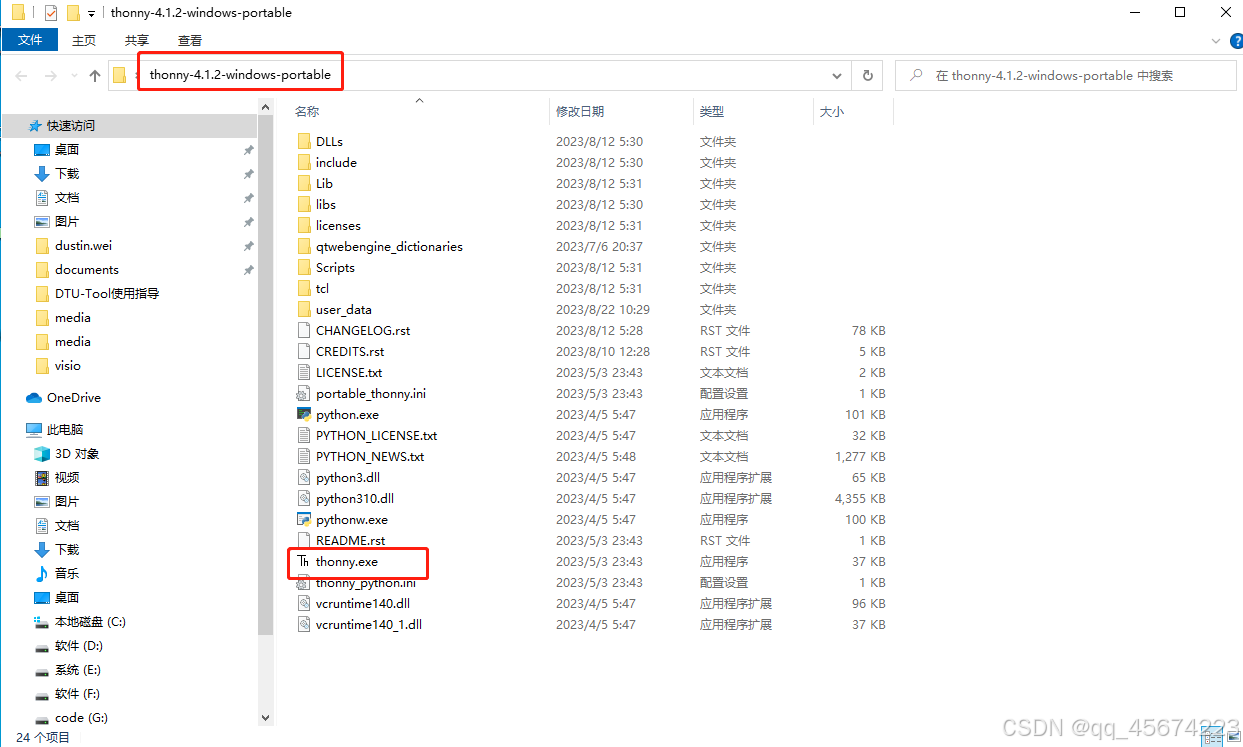Select the libs folder name
The width and height of the screenshot is (1243, 747).
(x=326, y=204)
